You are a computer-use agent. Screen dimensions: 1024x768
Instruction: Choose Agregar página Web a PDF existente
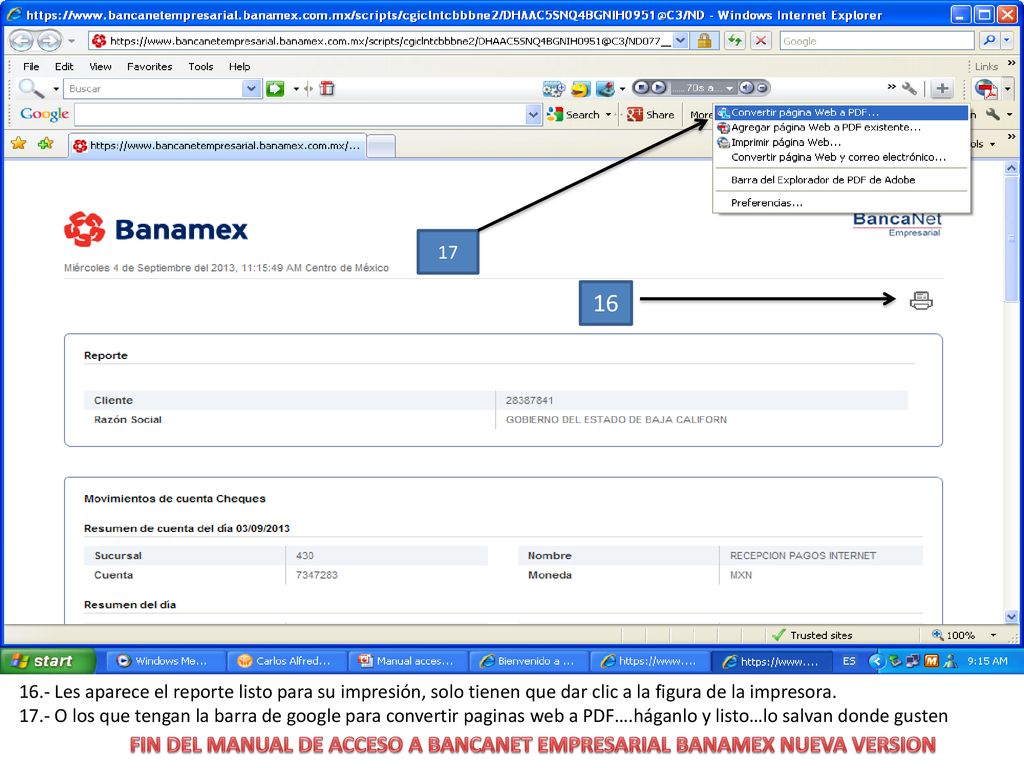(x=841, y=127)
